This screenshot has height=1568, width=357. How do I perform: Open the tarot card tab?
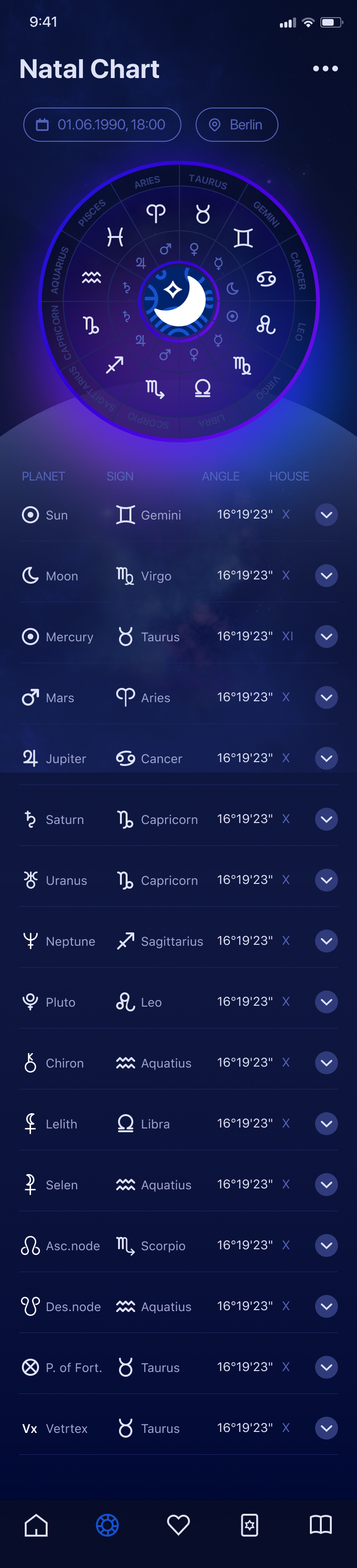coord(250,1525)
